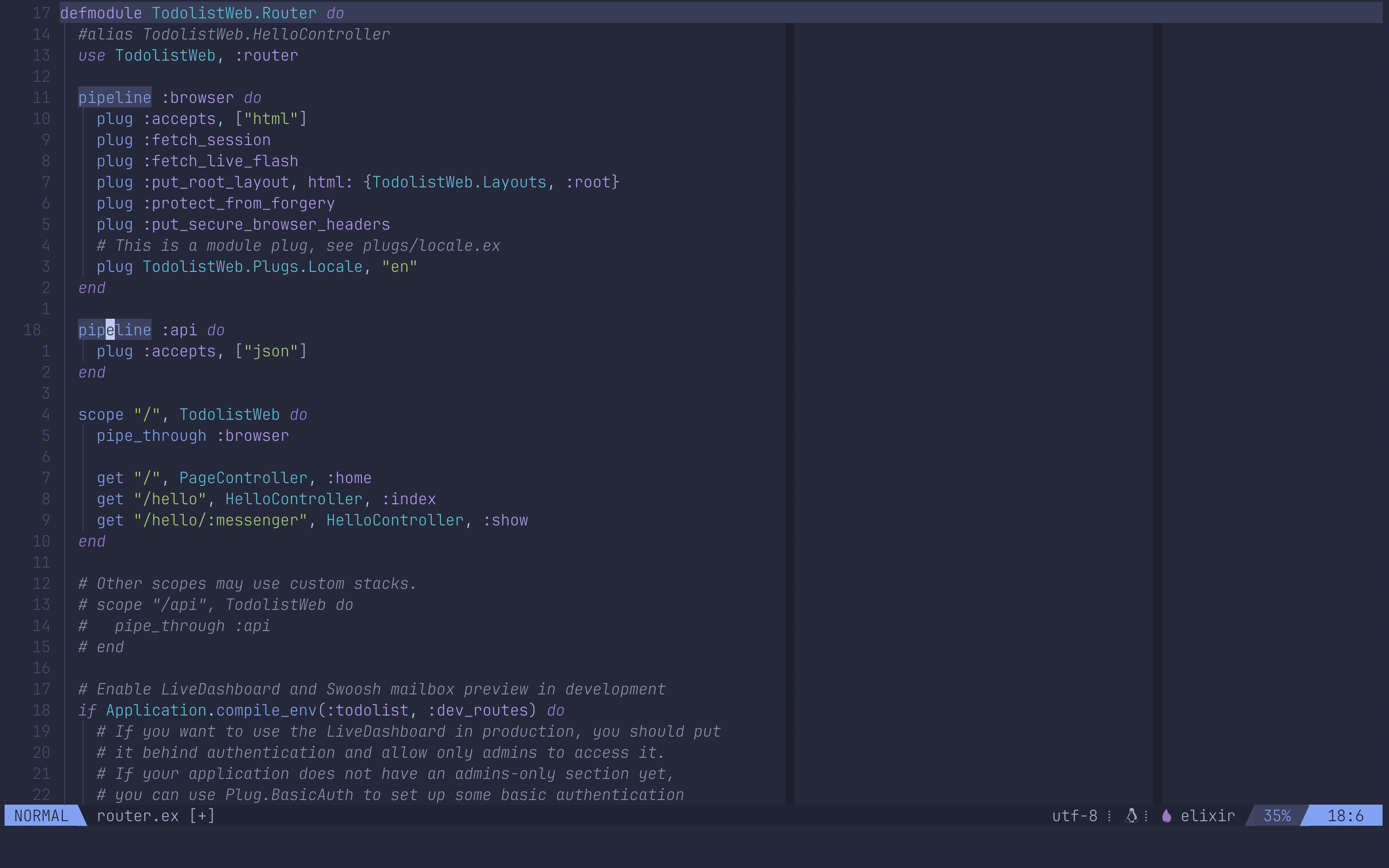The image size is (1389, 868).
Task: Click the get "/hello" route line
Action: pos(266,499)
